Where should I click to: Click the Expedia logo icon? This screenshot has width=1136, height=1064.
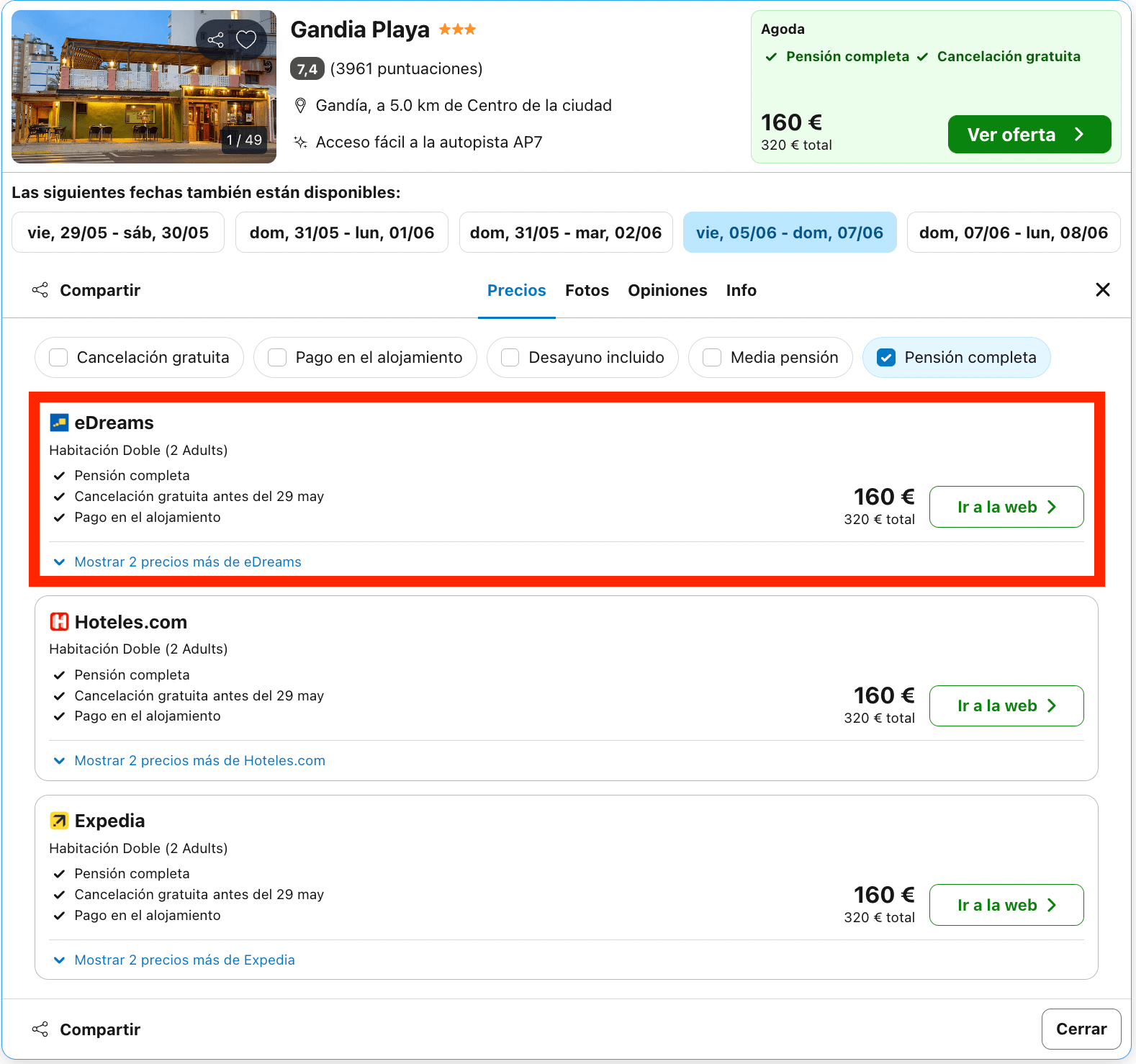[59, 821]
